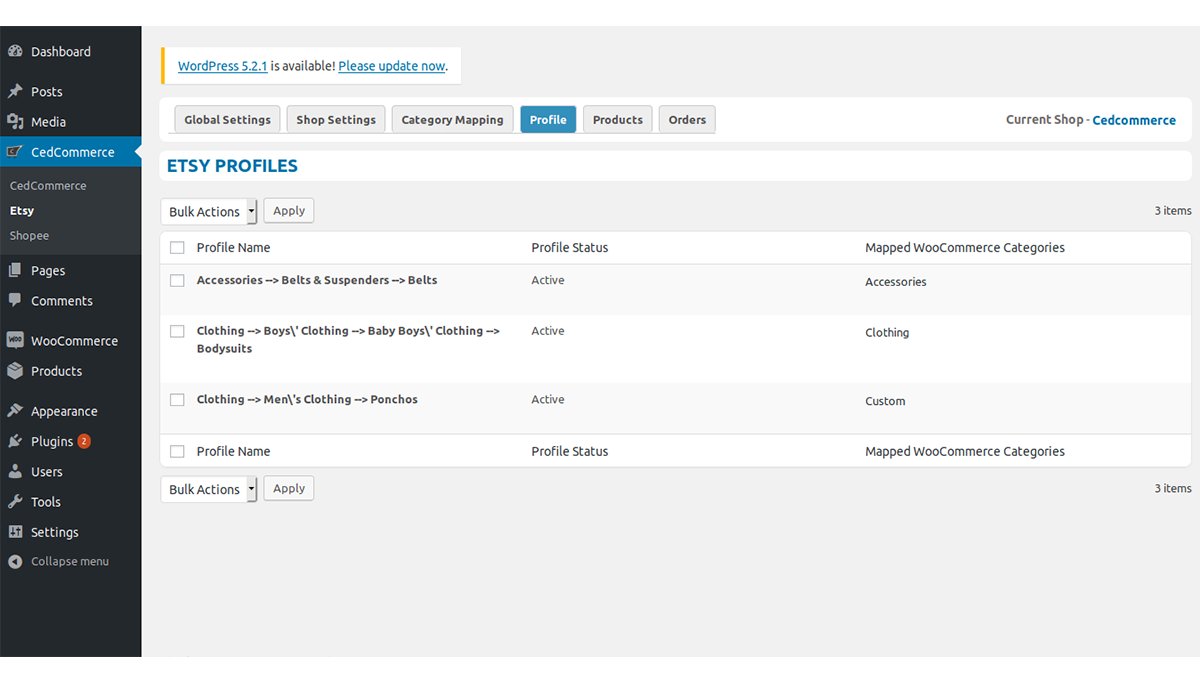Expand the lower Bulk Actions dropdown
The height and width of the screenshot is (684, 1200).
pos(208,488)
